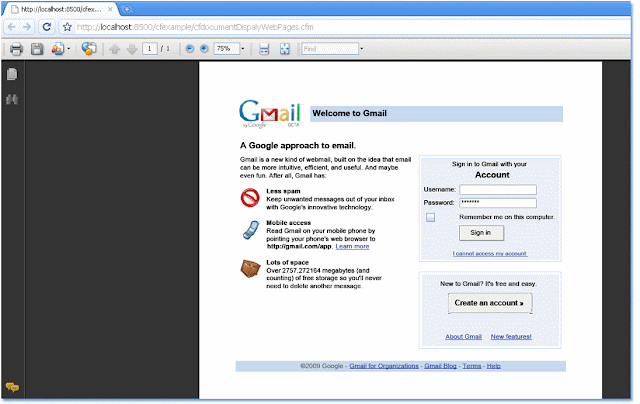This screenshot has width=640, height=404.
Task: Open the Pages panel in left sidebar
Action: (x=12, y=74)
